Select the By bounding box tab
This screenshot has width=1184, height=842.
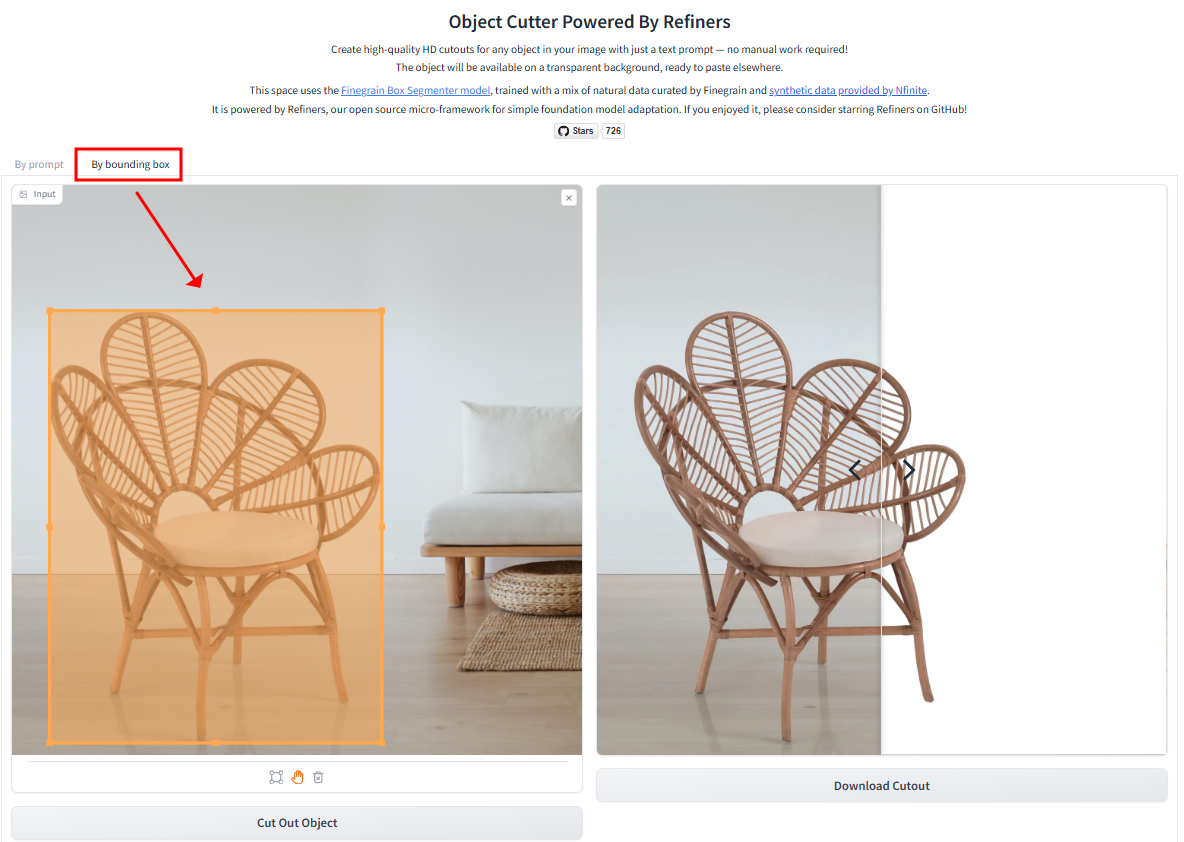[130, 164]
